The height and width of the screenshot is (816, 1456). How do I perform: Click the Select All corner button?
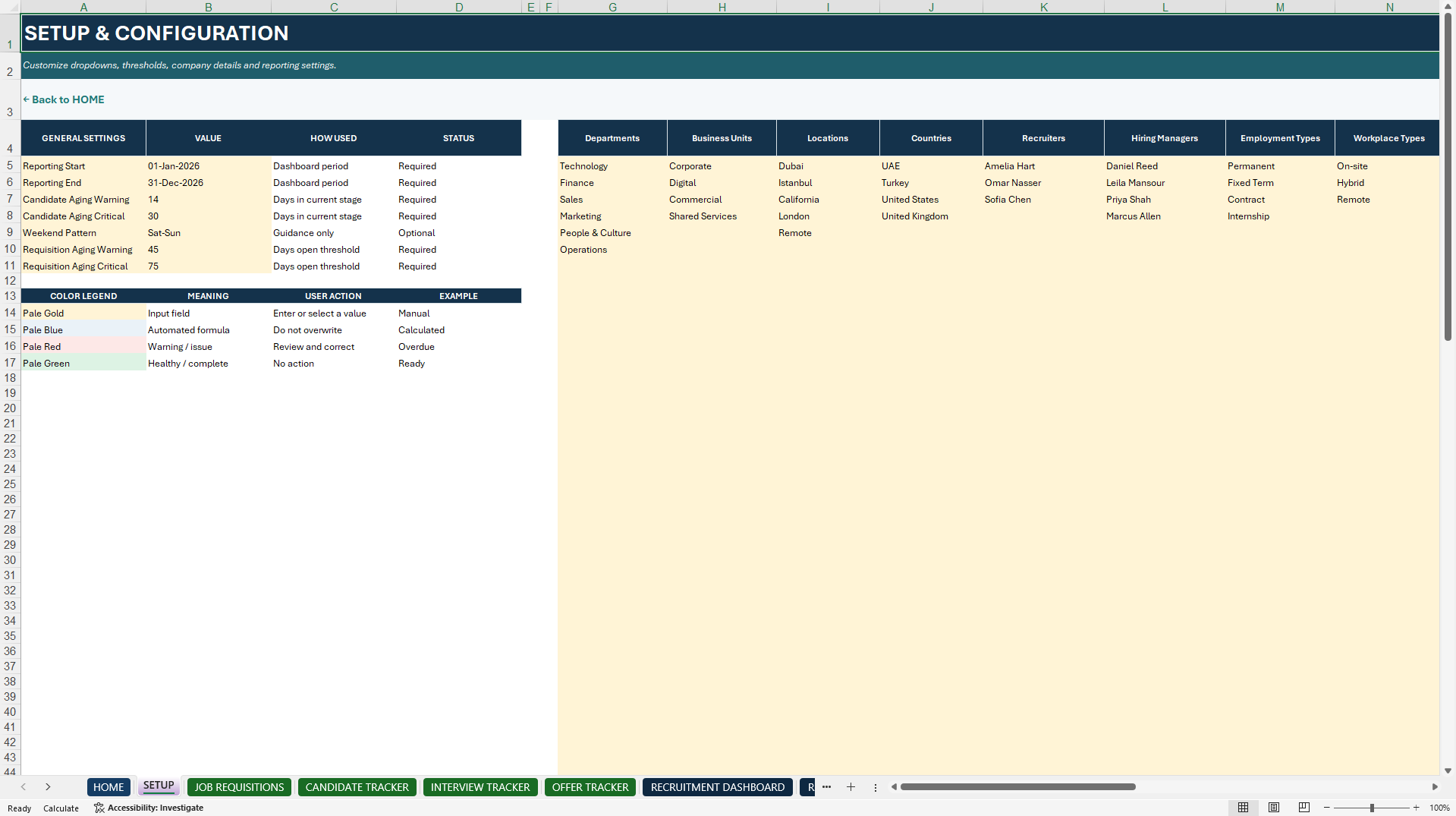tap(10, 7)
